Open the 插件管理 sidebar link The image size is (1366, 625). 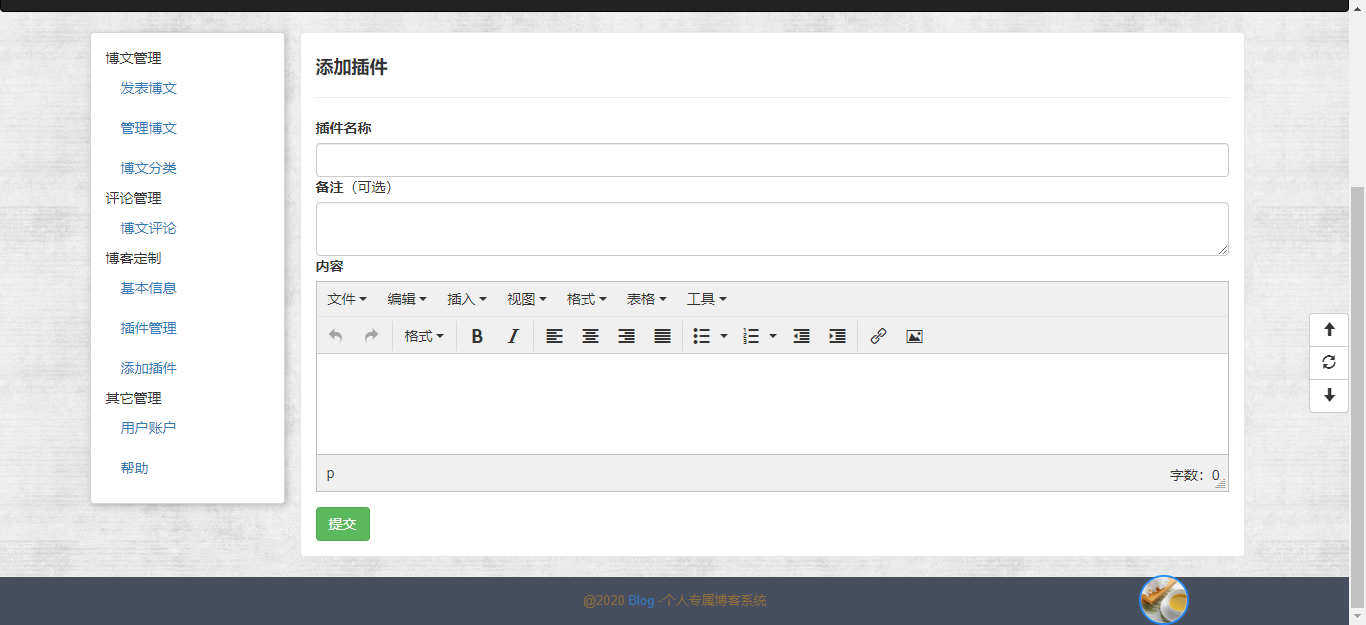click(x=147, y=328)
